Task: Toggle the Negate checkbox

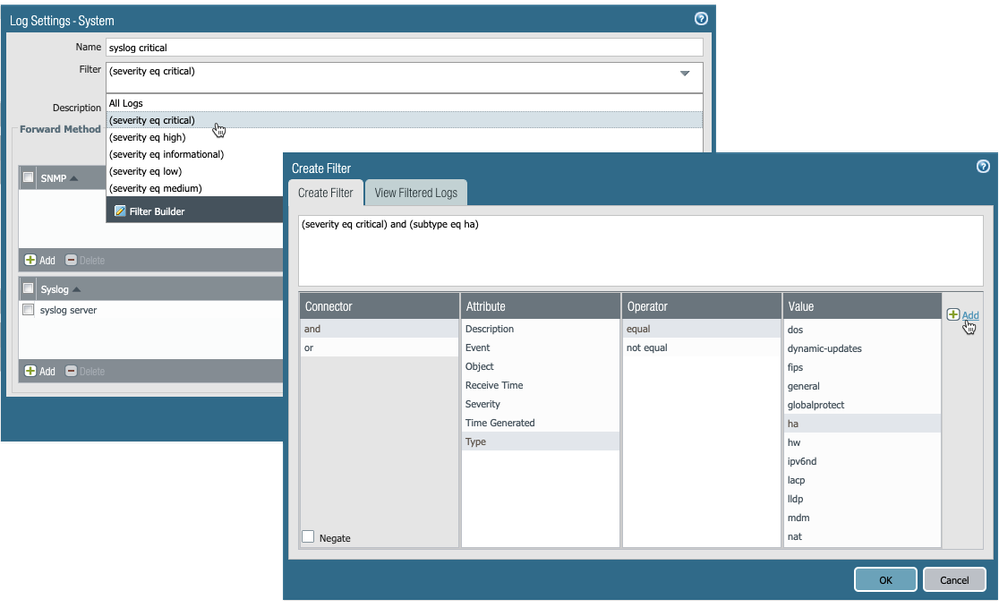Action: 309,537
